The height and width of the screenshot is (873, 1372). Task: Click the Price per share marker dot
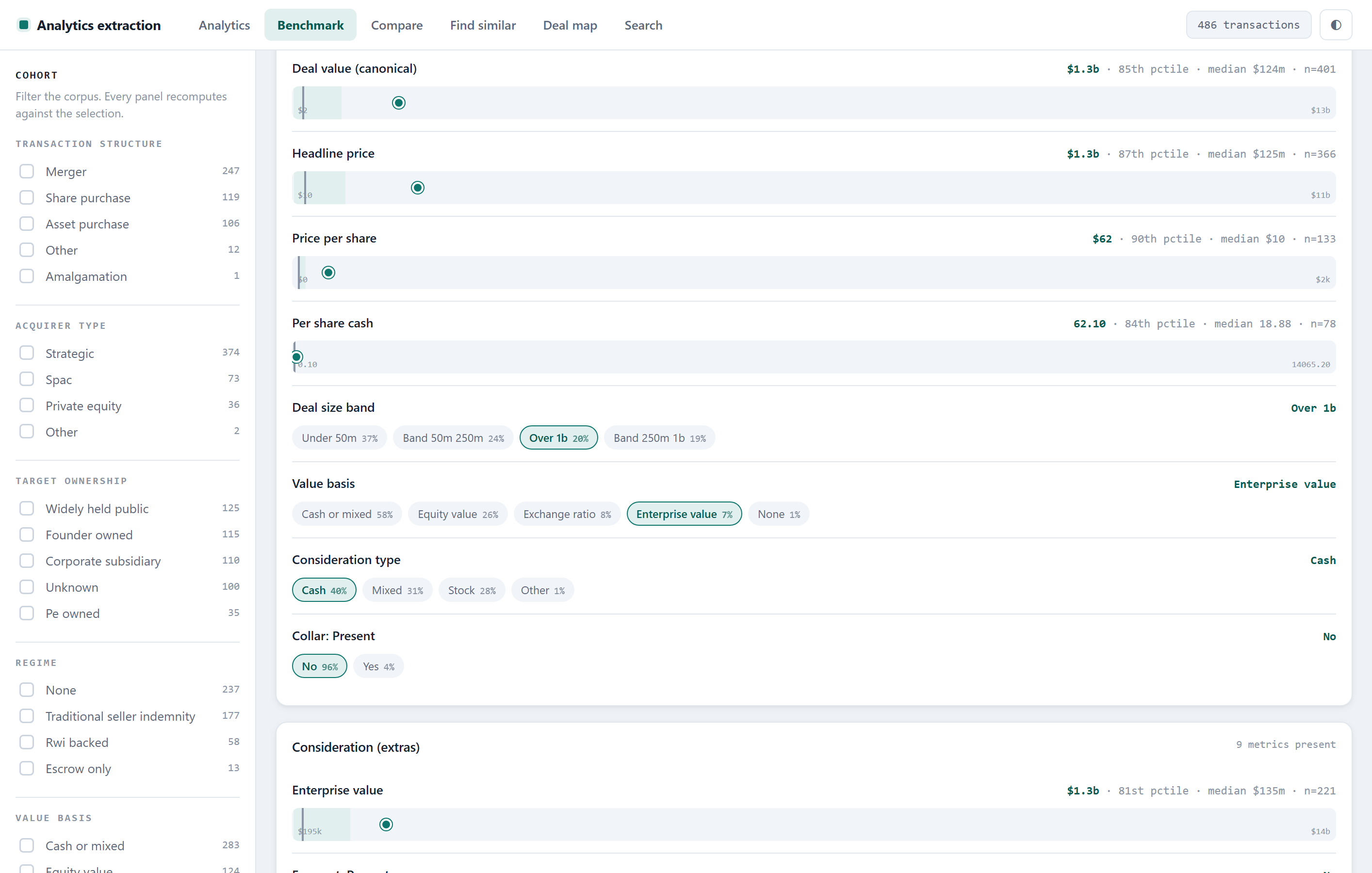(x=328, y=273)
